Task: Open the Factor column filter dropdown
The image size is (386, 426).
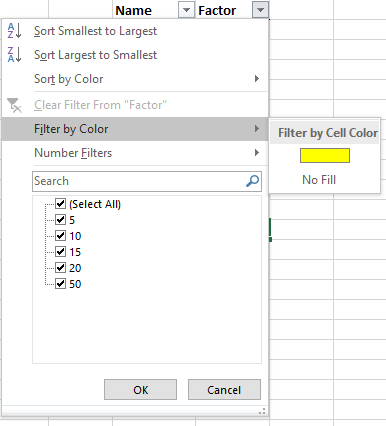Action: coord(260,10)
